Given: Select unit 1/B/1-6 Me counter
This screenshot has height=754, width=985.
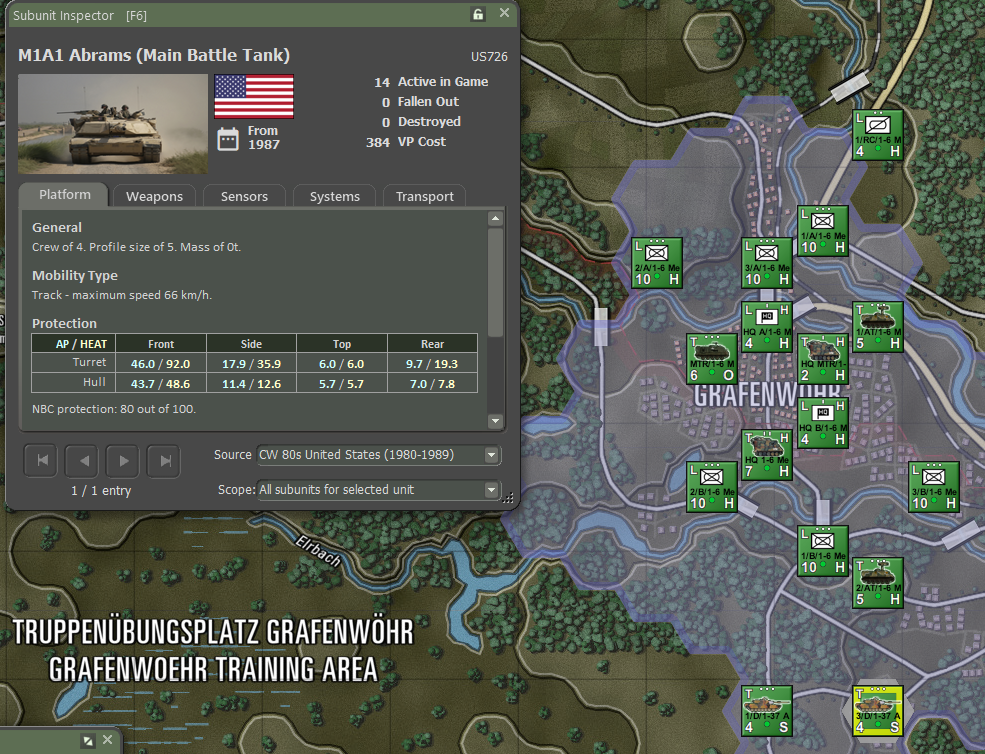Looking at the screenshot, I should (823, 551).
